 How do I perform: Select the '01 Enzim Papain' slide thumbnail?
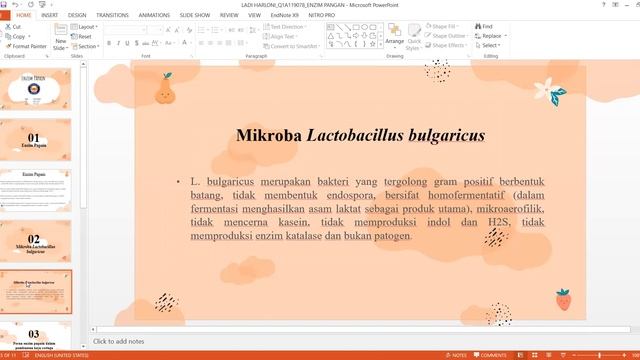[35, 140]
